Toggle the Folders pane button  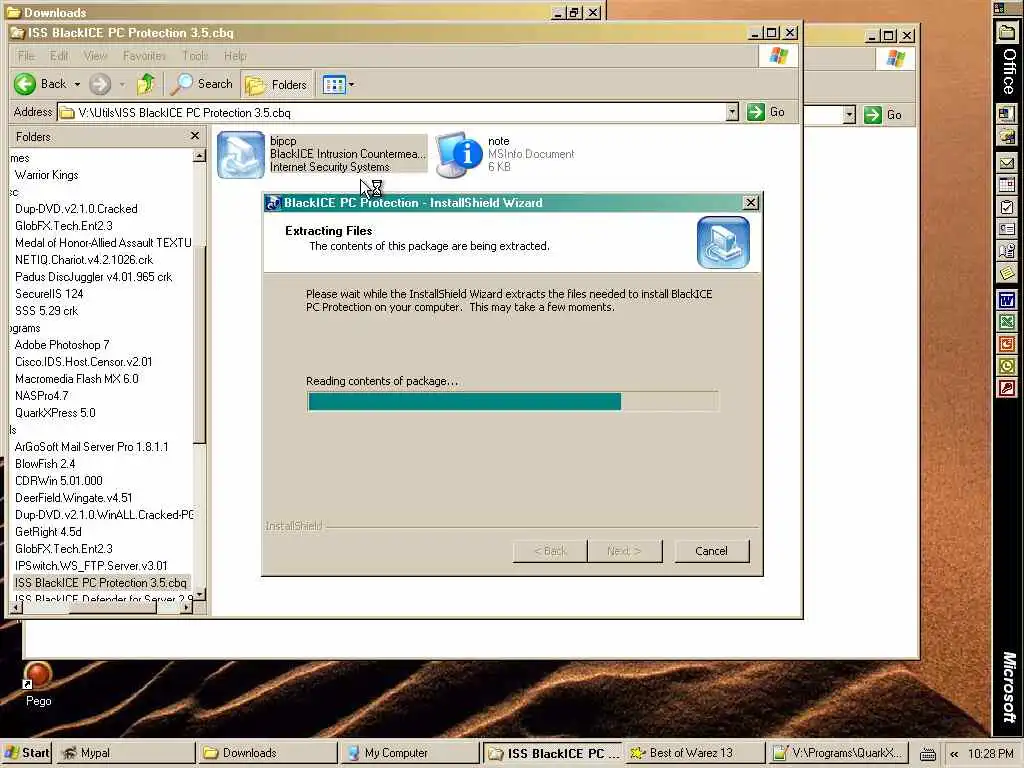tap(276, 84)
